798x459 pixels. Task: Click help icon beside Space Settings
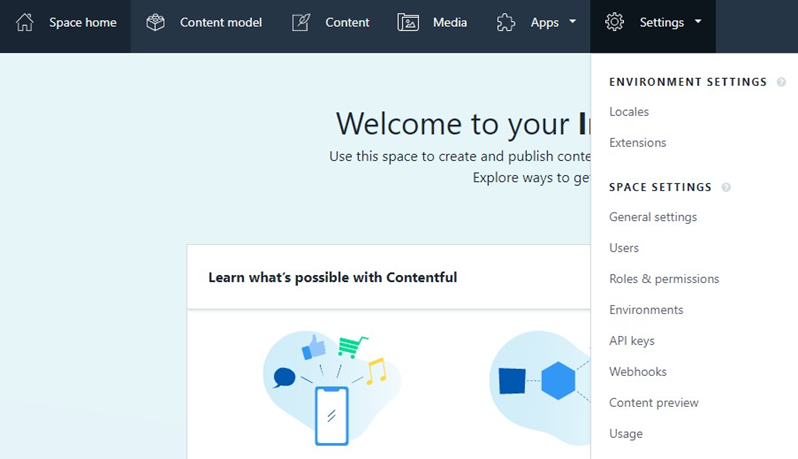click(726, 187)
